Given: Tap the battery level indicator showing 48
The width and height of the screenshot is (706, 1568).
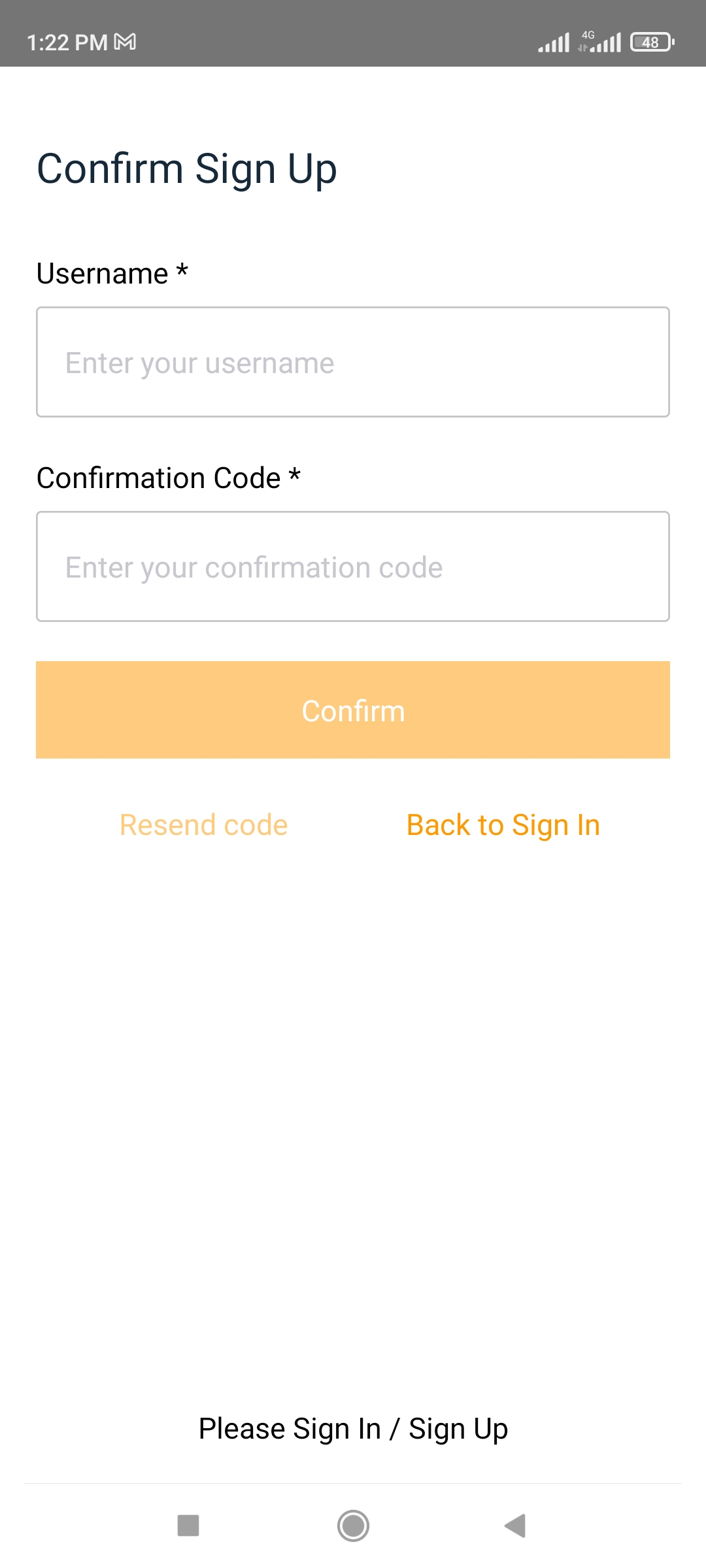Looking at the screenshot, I should click(x=652, y=42).
